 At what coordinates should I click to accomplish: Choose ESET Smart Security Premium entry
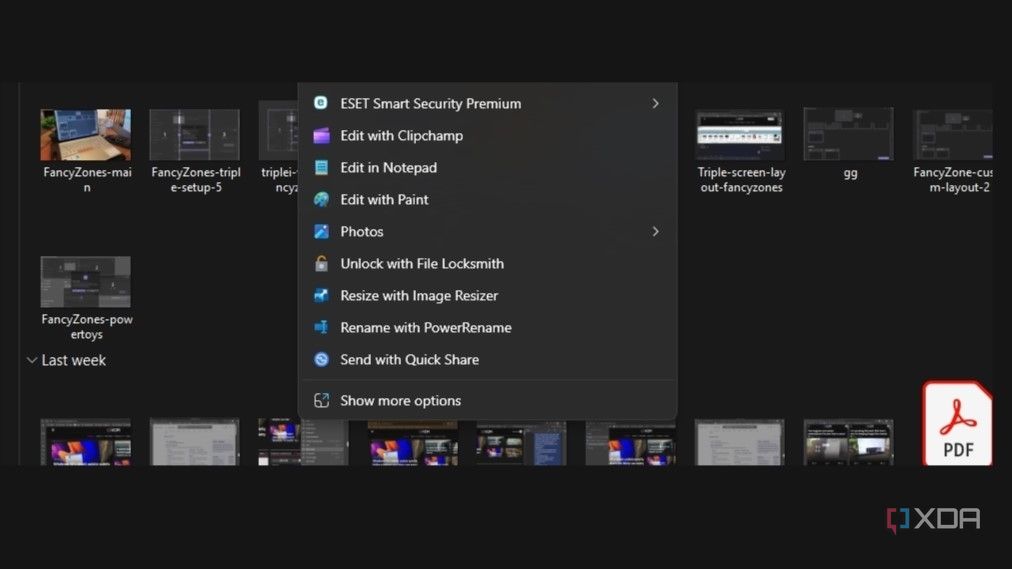tap(487, 103)
